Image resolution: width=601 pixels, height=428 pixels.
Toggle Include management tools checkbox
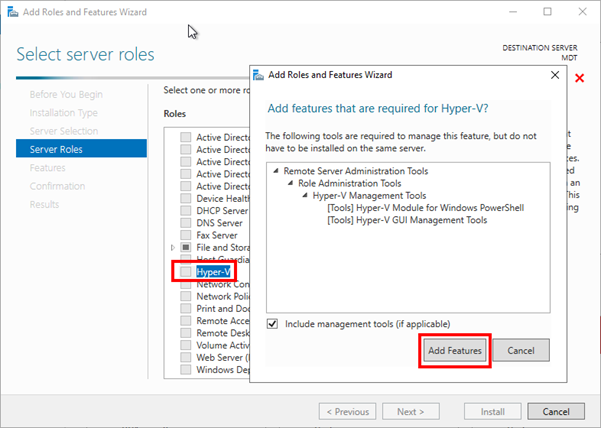[x=273, y=324]
